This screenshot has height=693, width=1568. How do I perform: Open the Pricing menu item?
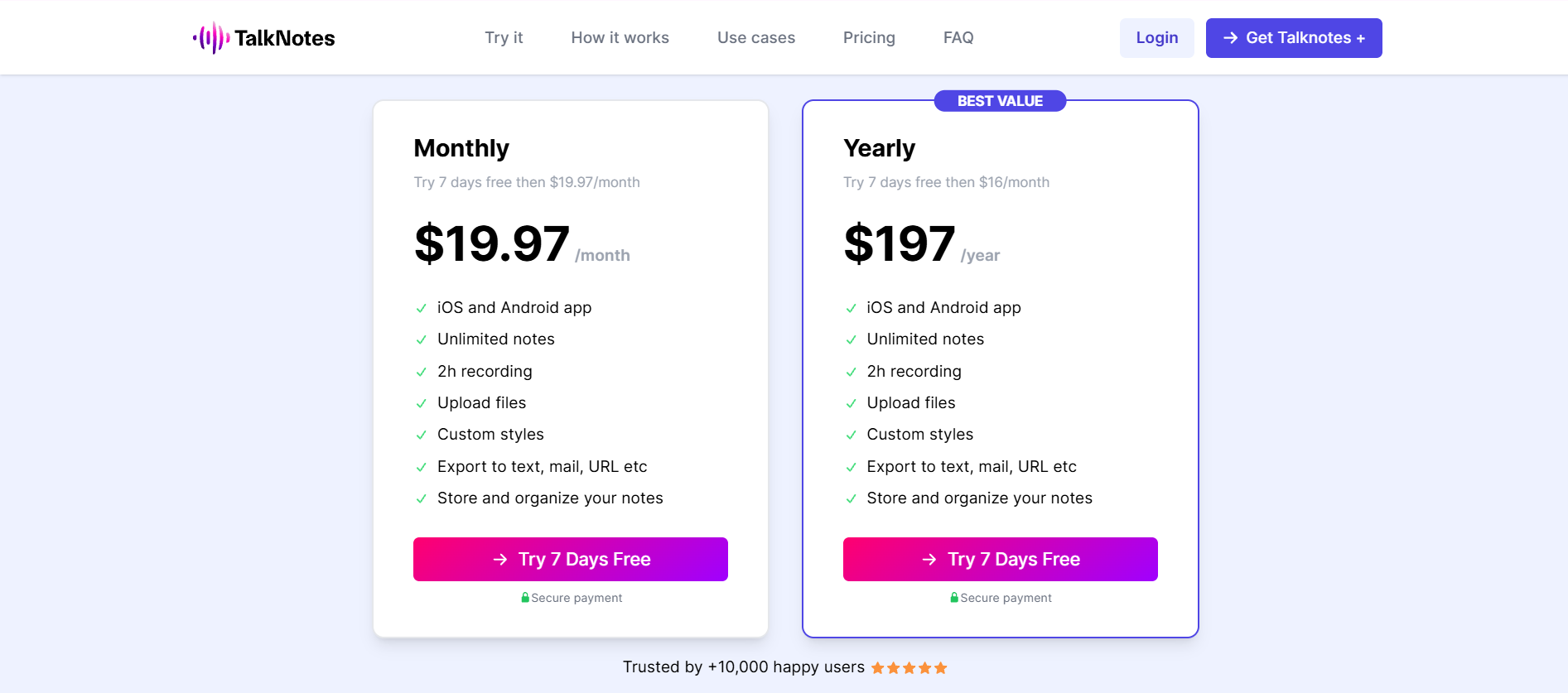click(869, 37)
